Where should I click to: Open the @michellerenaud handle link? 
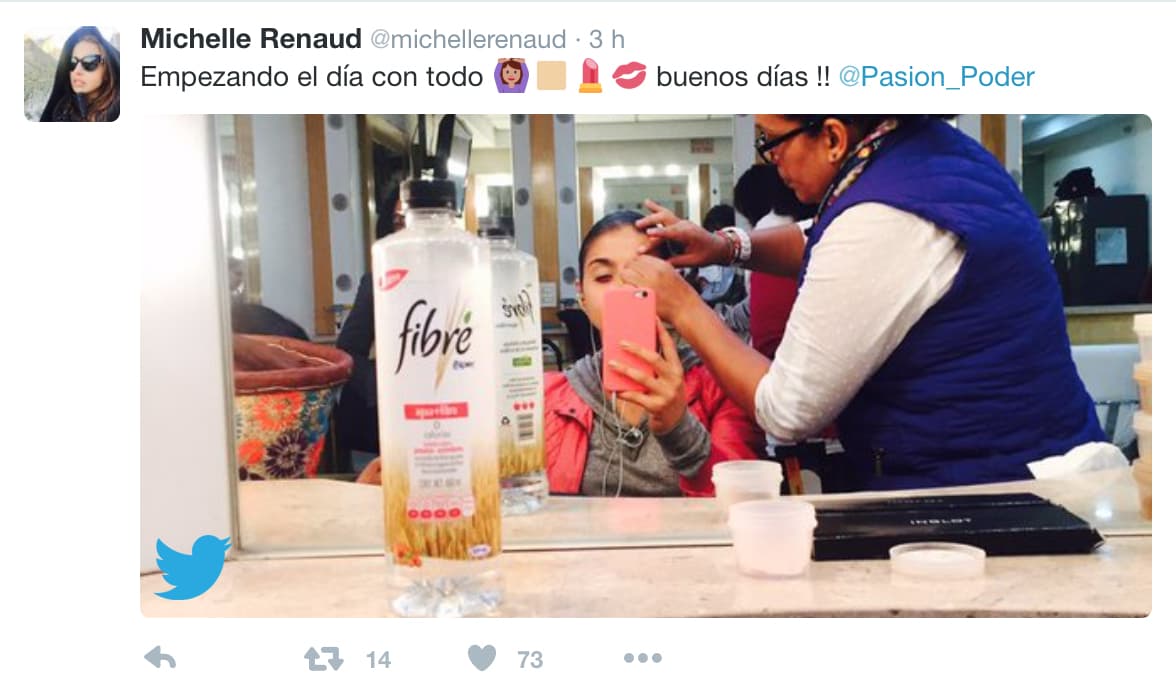468,39
